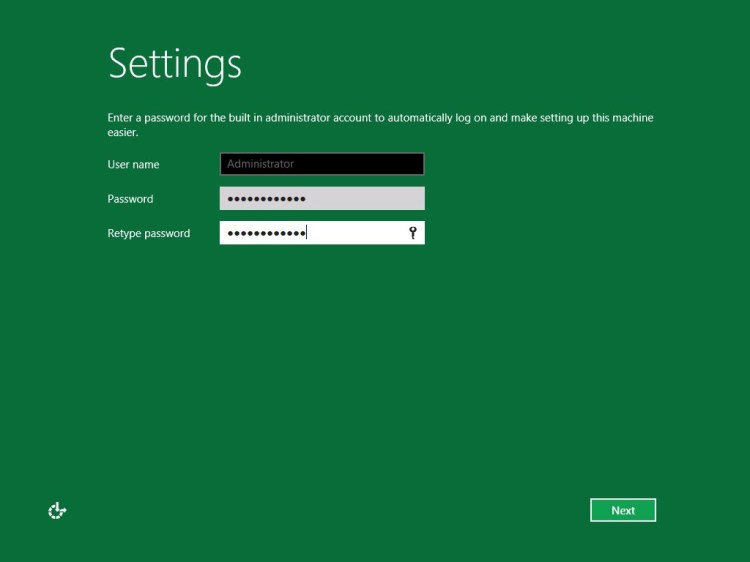750x562 pixels.
Task: Click the password reveal icon in Retype password
Action: pyautogui.click(x=412, y=233)
